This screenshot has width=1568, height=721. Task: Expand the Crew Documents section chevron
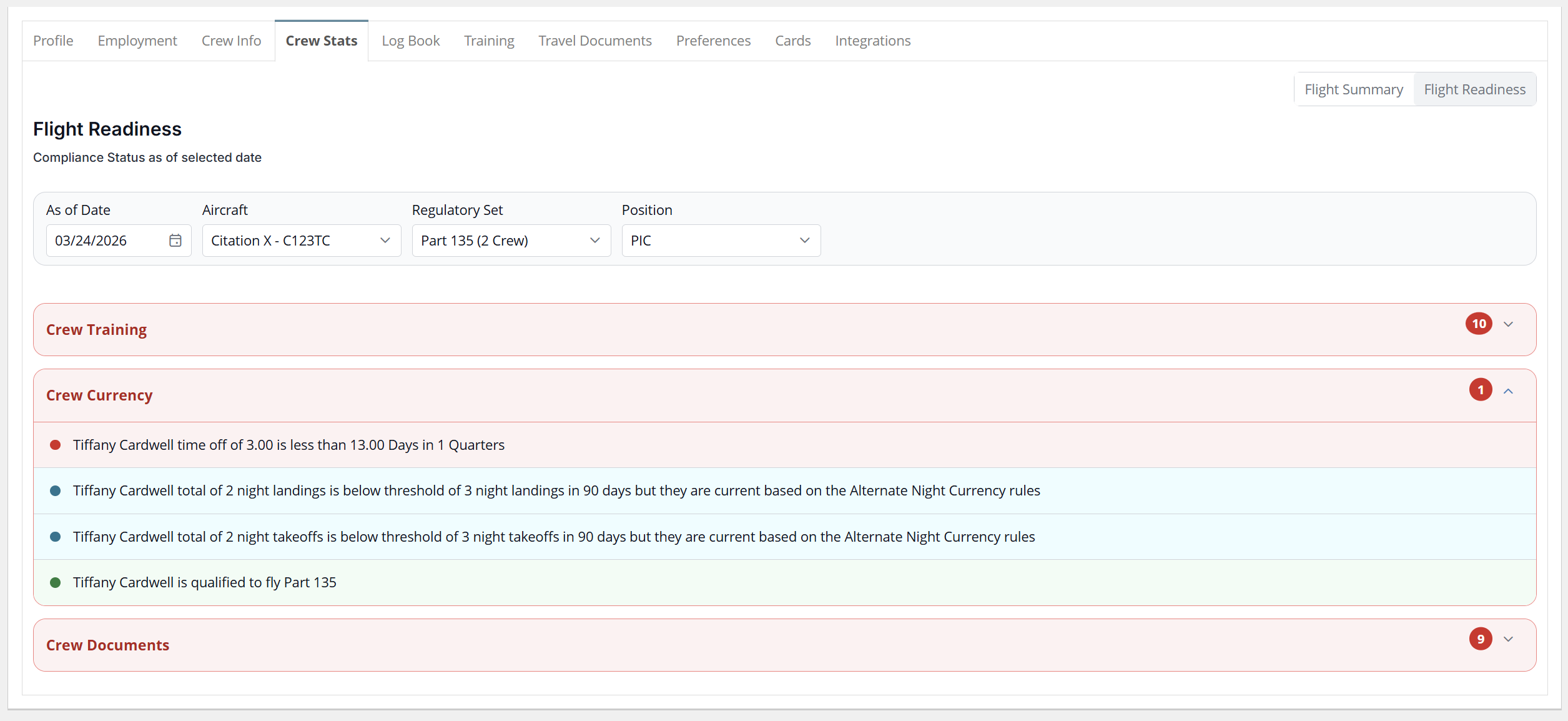tap(1509, 639)
